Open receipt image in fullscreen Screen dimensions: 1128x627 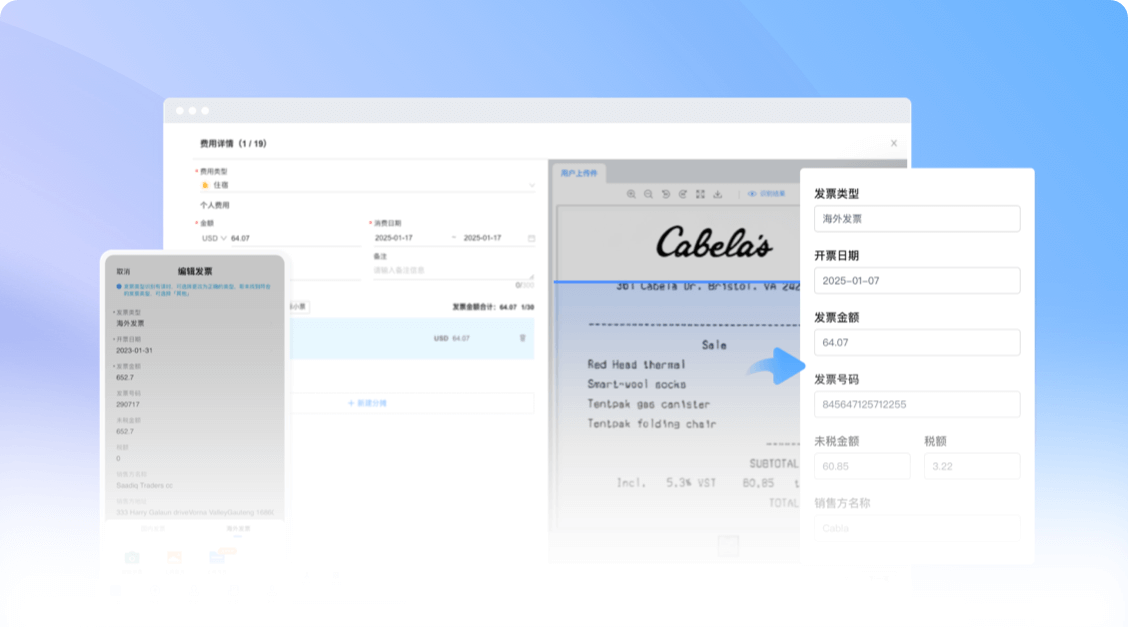coord(700,194)
